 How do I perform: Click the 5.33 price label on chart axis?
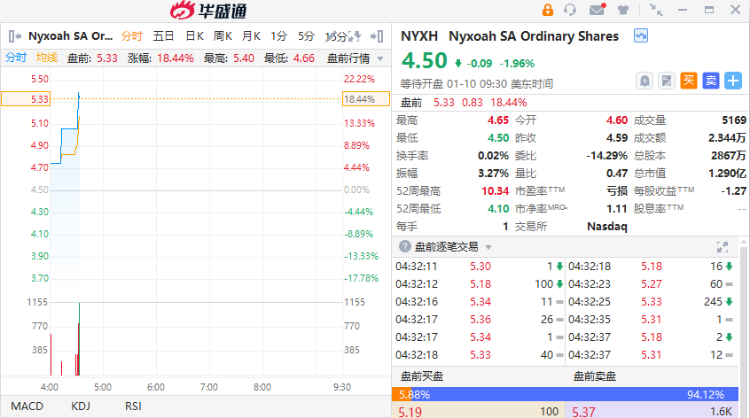[x=26, y=99]
